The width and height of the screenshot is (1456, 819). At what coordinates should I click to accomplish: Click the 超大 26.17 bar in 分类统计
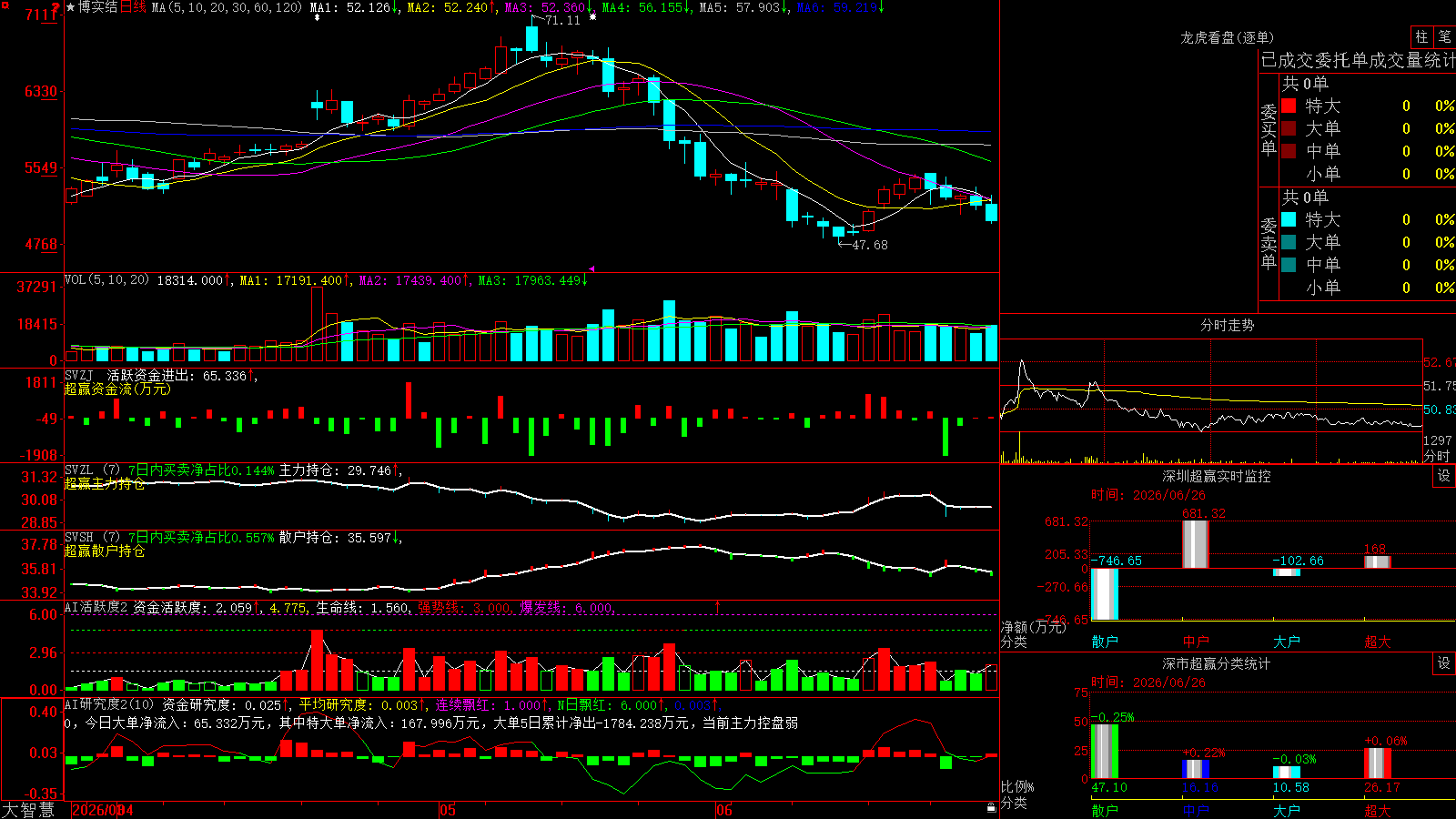coord(1378,763)
